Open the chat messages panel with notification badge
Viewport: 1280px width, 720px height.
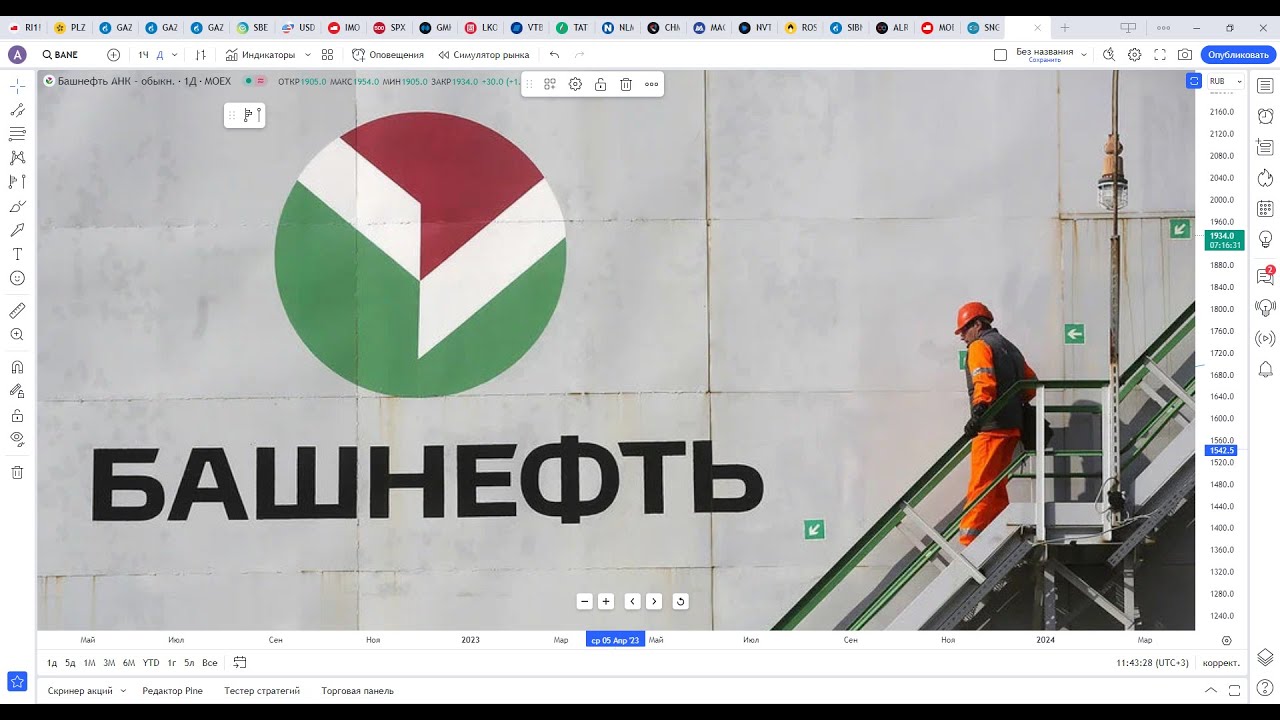coord(1265,276)
